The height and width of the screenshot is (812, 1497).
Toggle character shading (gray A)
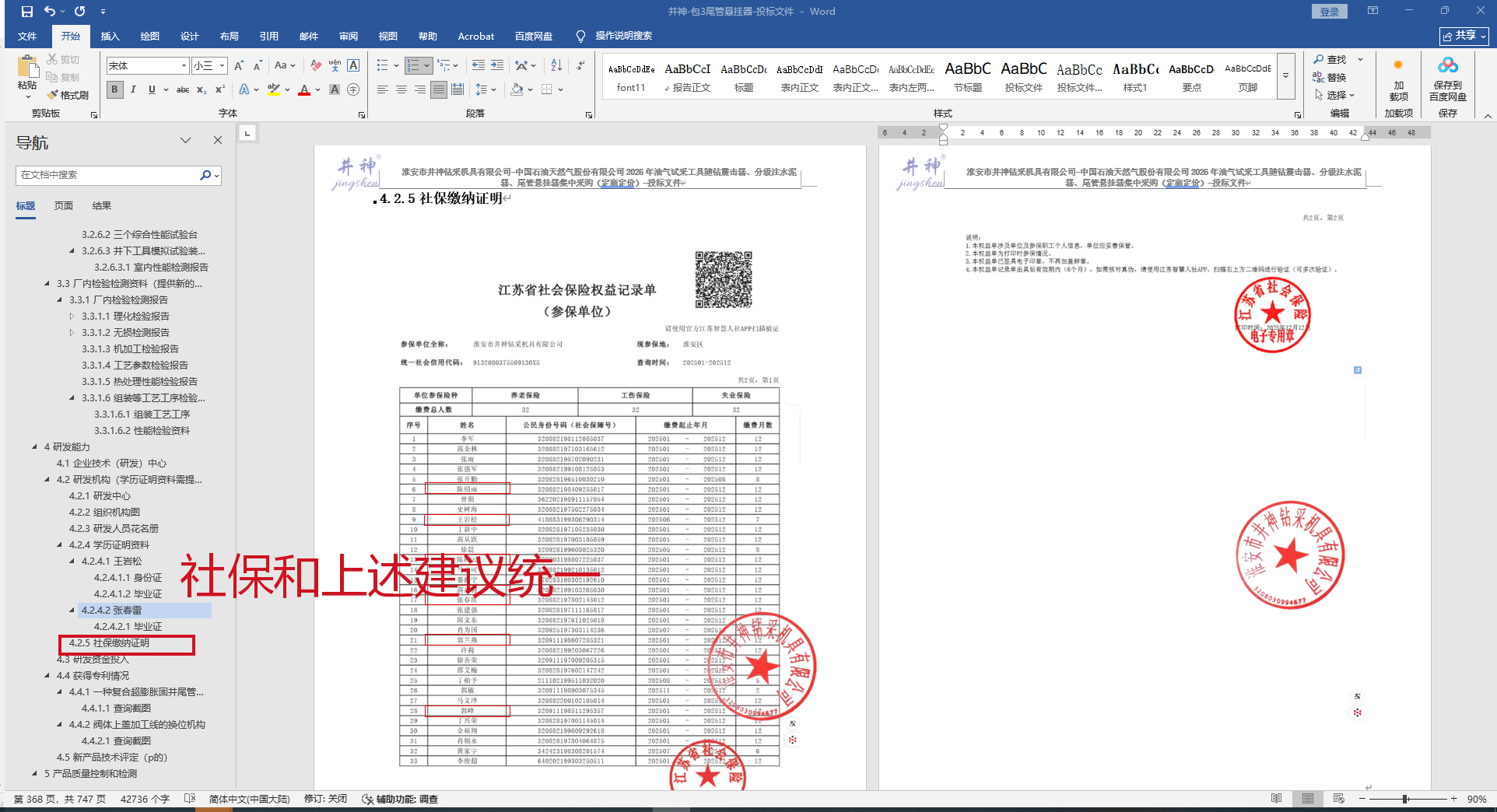click(x=335, y=89)
